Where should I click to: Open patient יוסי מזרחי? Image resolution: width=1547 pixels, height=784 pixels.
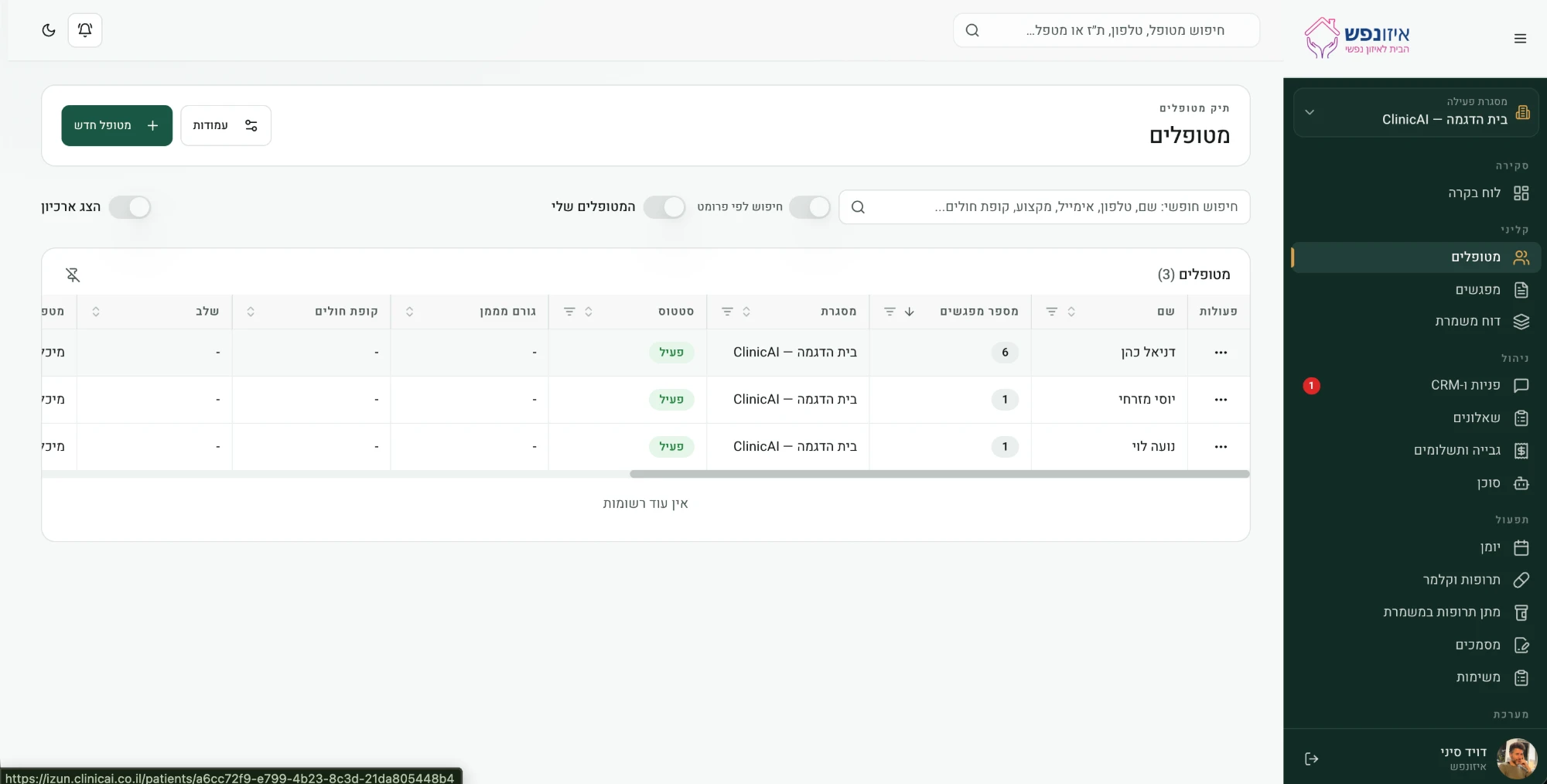point(1146,400)
